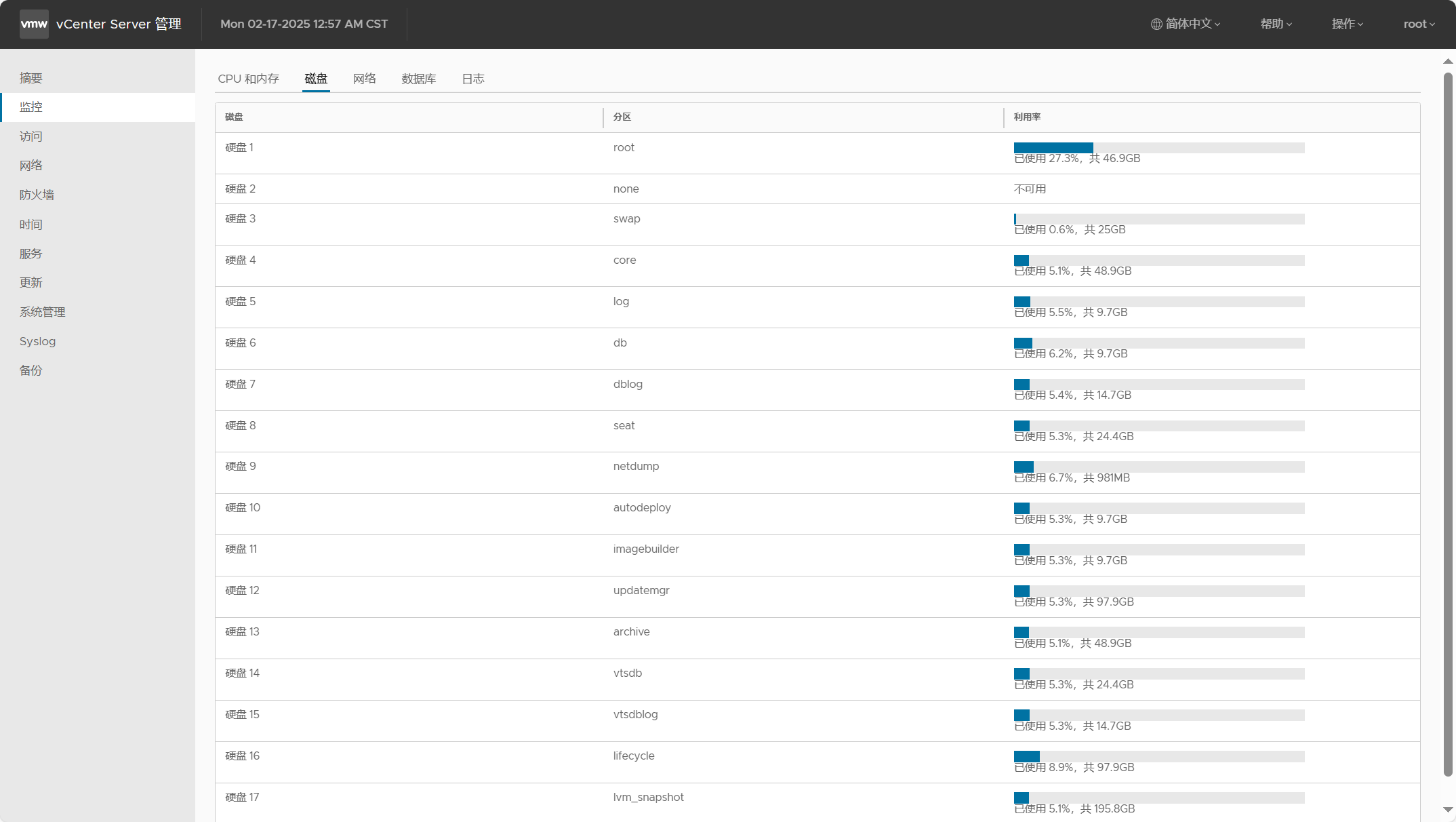Navigate to 服务 services panel

click(31, 253)
